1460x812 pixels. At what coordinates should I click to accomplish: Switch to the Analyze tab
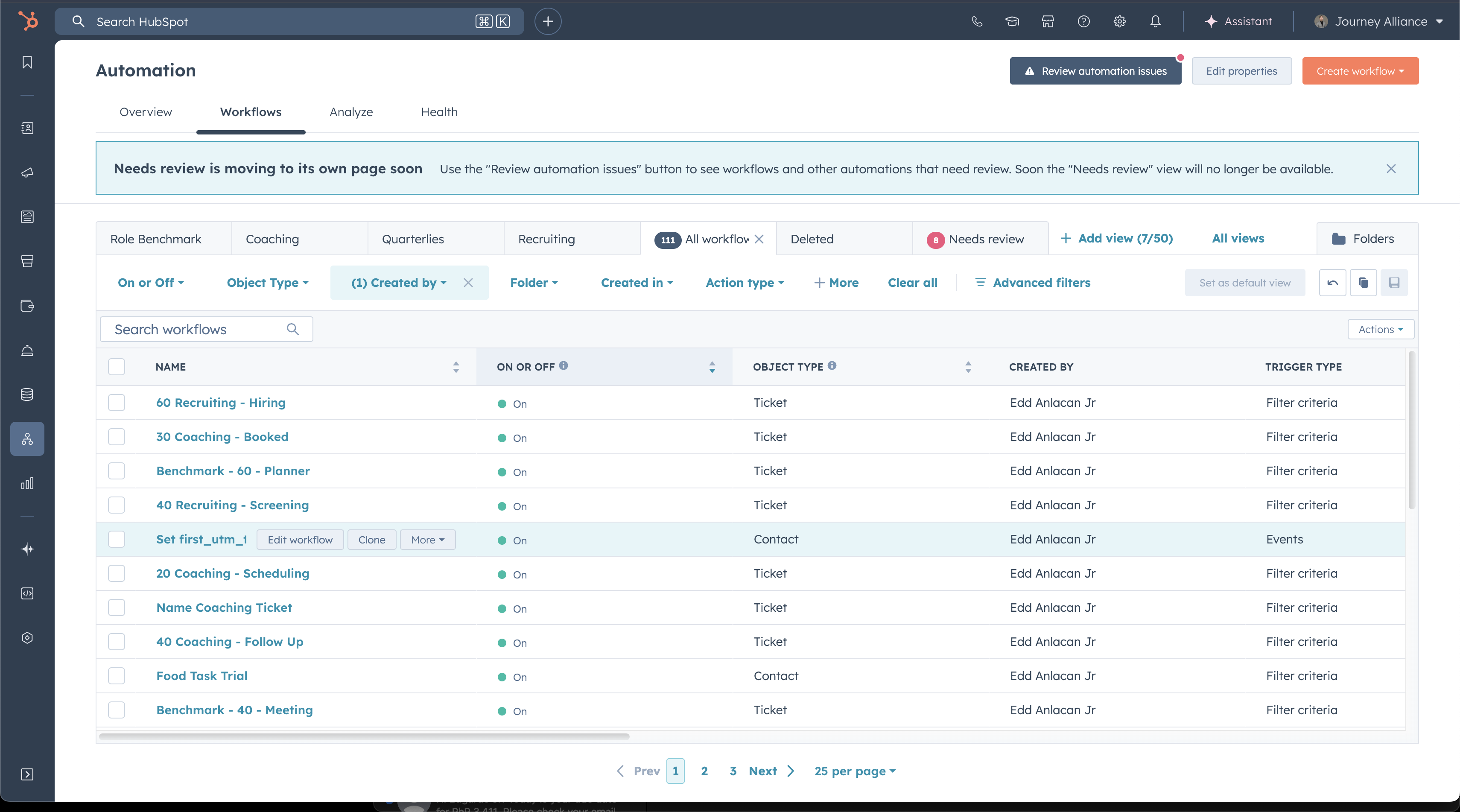[351, 112]
